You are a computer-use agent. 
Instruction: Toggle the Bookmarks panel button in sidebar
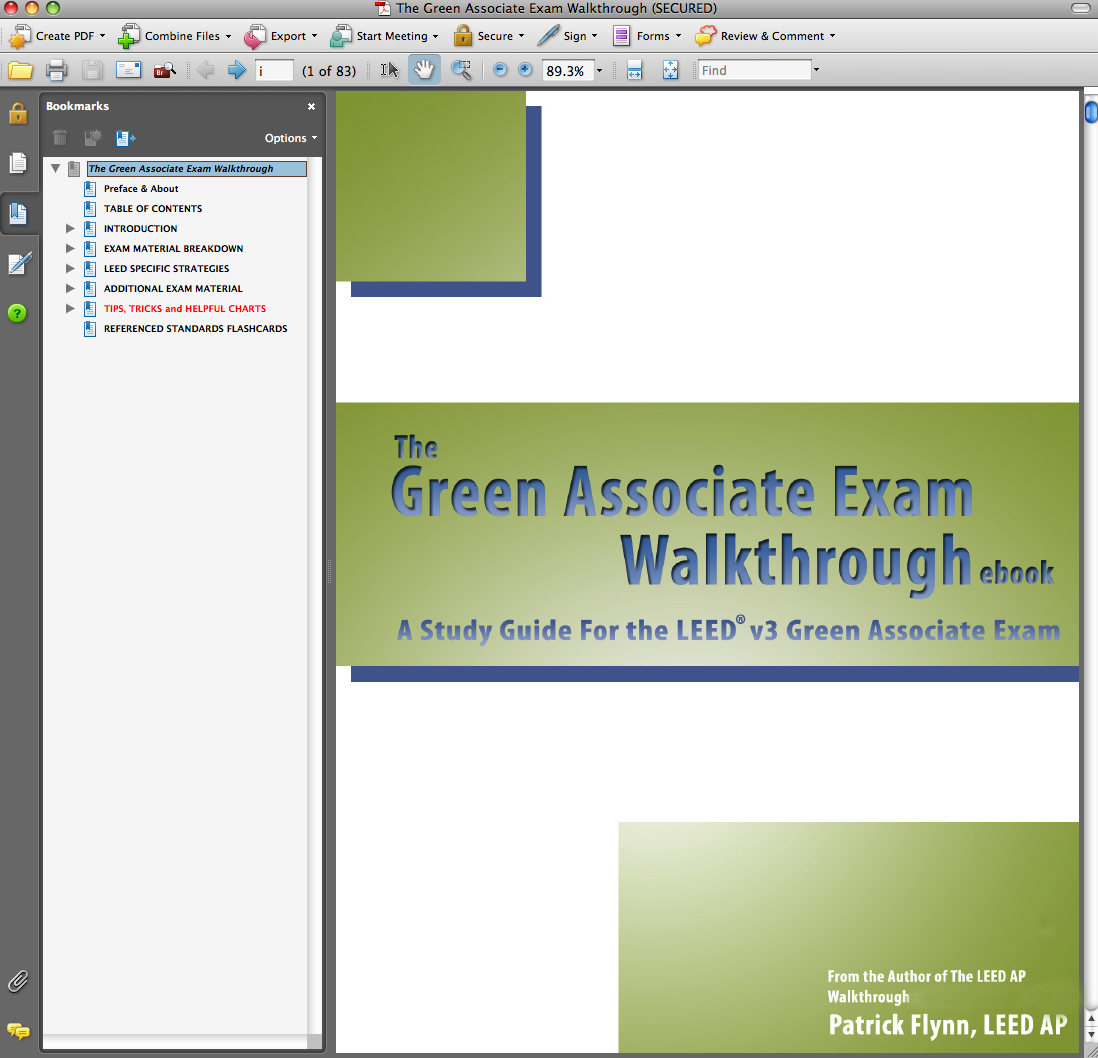tap(18, 214)
